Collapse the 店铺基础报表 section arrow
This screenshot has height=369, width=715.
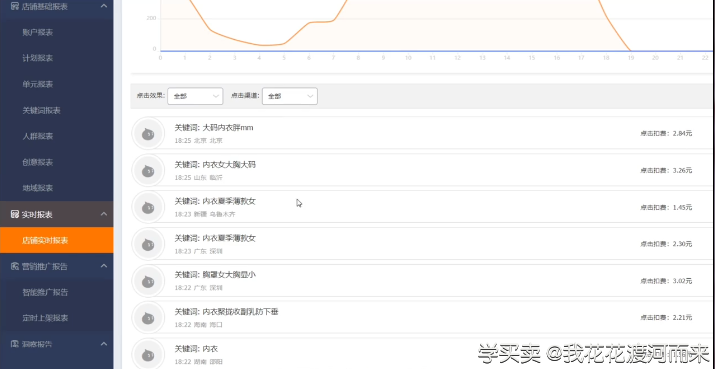[x=104, y=6]
